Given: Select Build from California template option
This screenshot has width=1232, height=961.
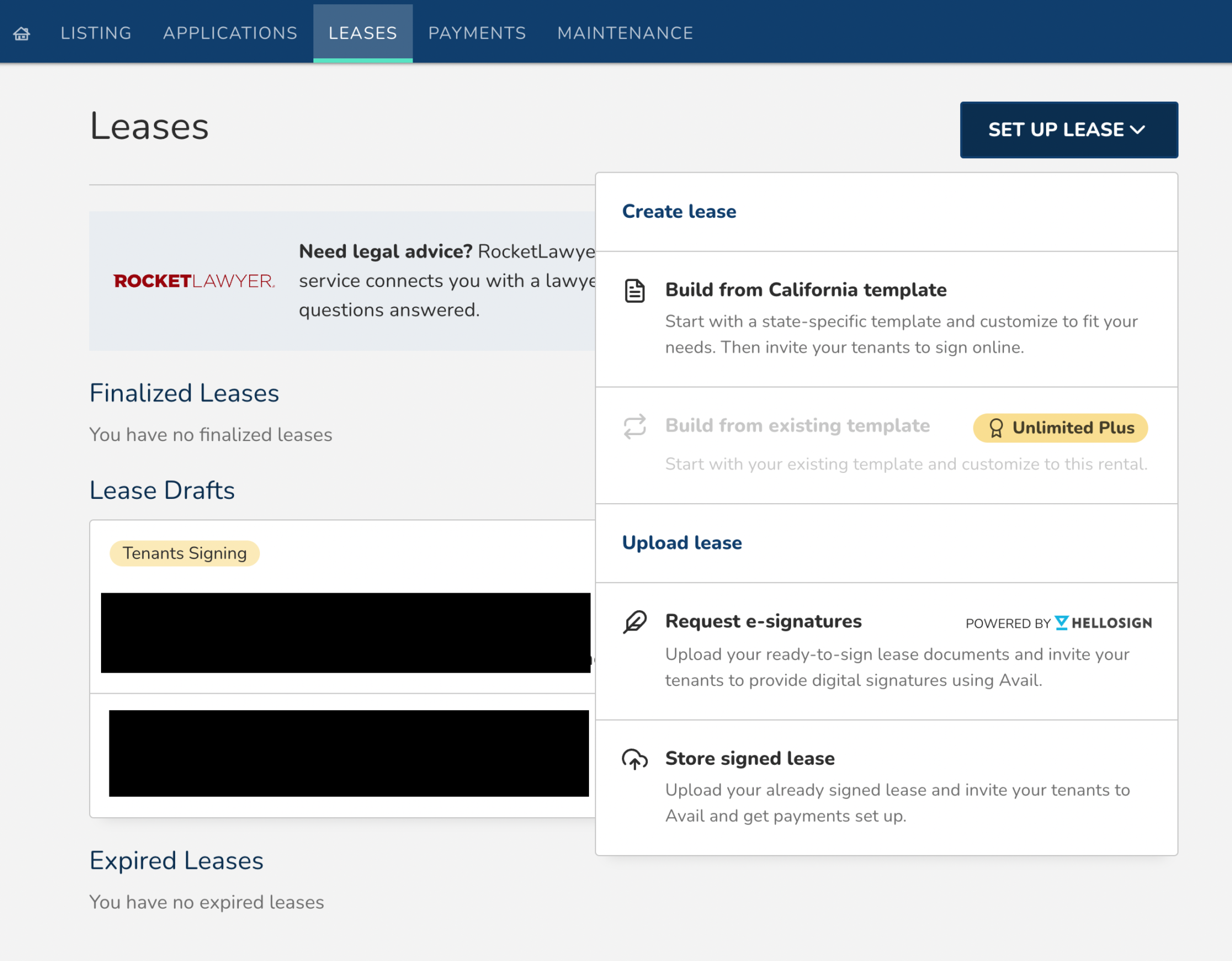Looking at the screenshot, I should [805, 290].
